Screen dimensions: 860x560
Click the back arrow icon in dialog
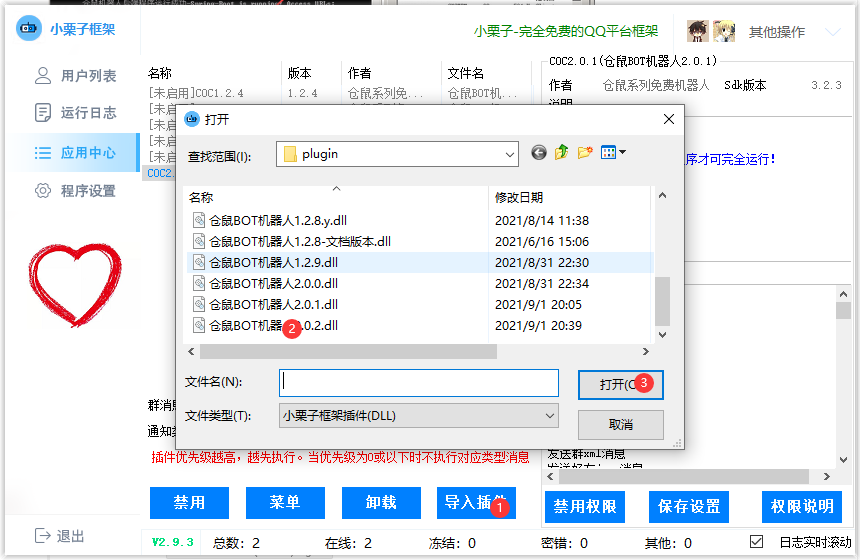pos(539,152)
